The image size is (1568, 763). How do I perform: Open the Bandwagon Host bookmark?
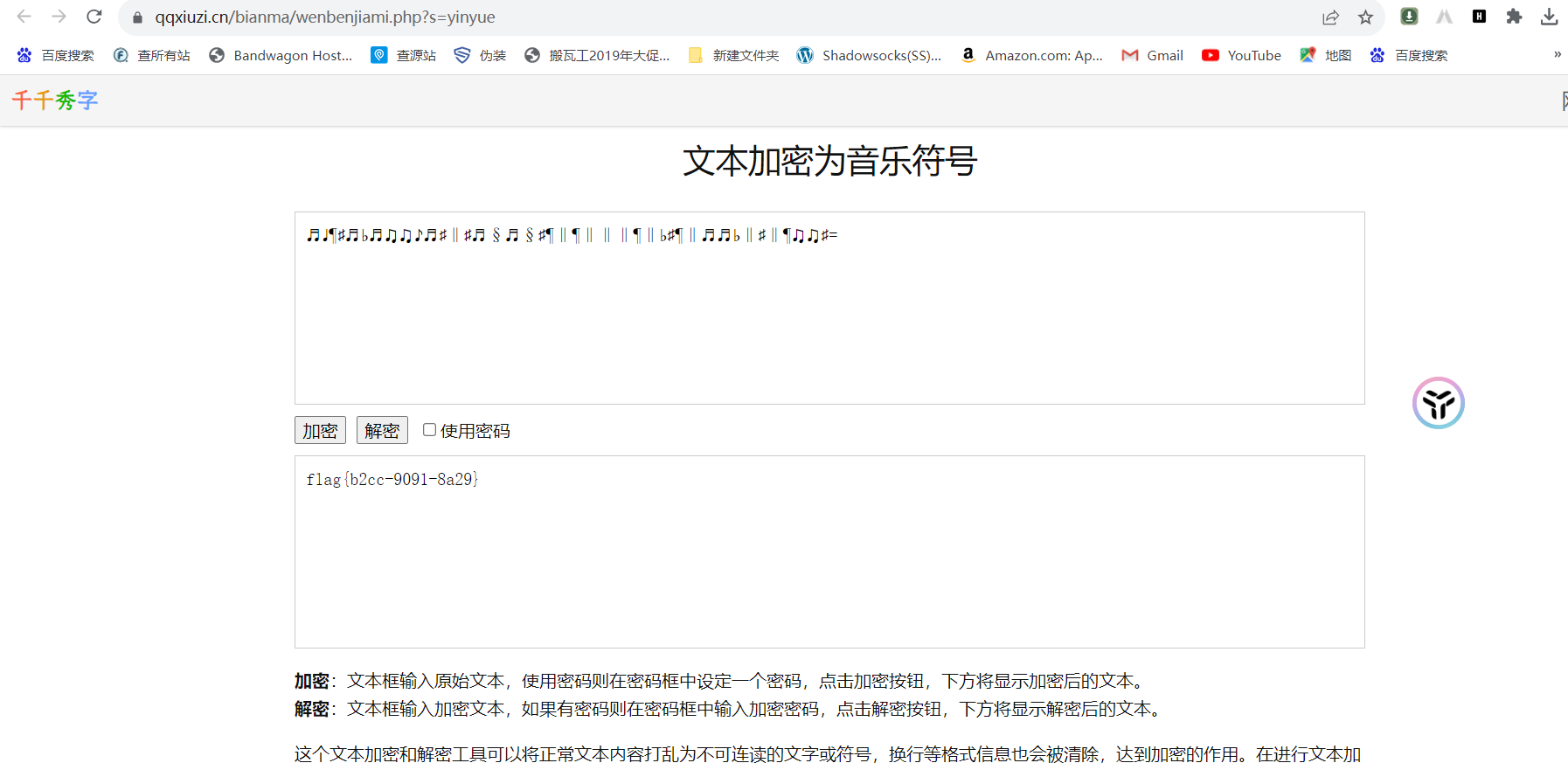coord(281,55)
